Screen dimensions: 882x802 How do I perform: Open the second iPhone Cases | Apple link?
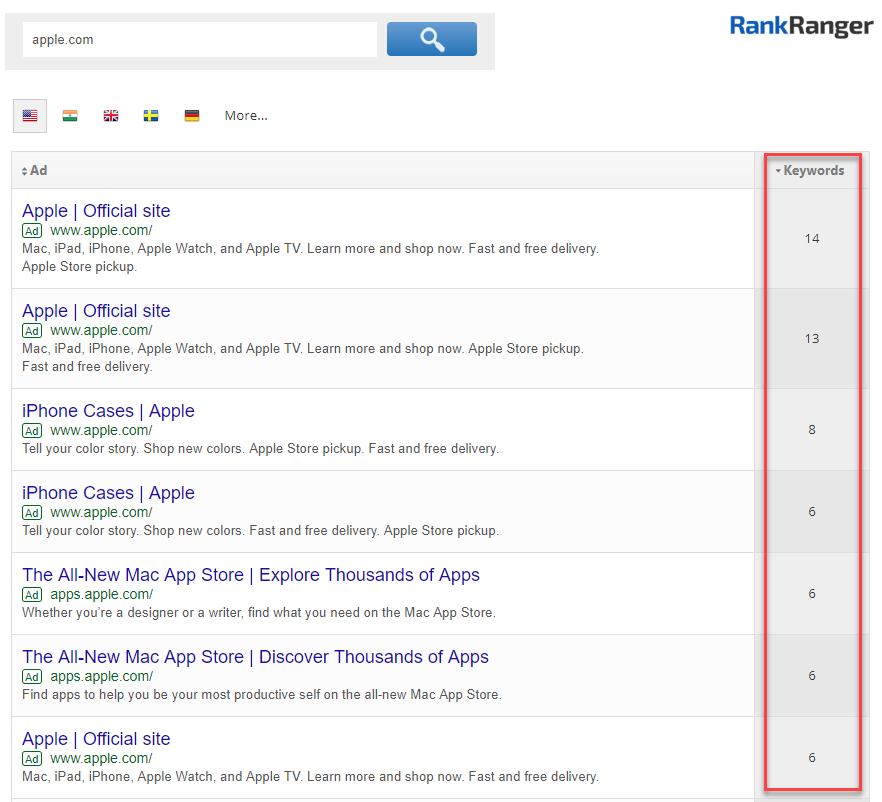point(108,493)
